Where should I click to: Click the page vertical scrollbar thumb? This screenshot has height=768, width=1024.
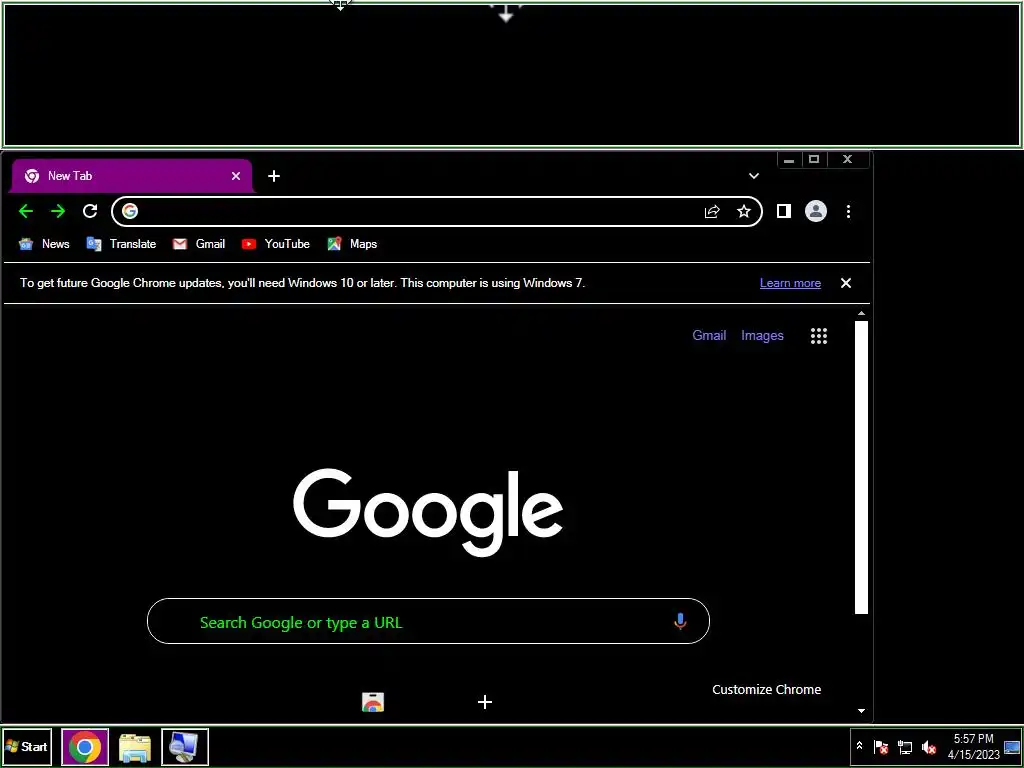point(861,467)
